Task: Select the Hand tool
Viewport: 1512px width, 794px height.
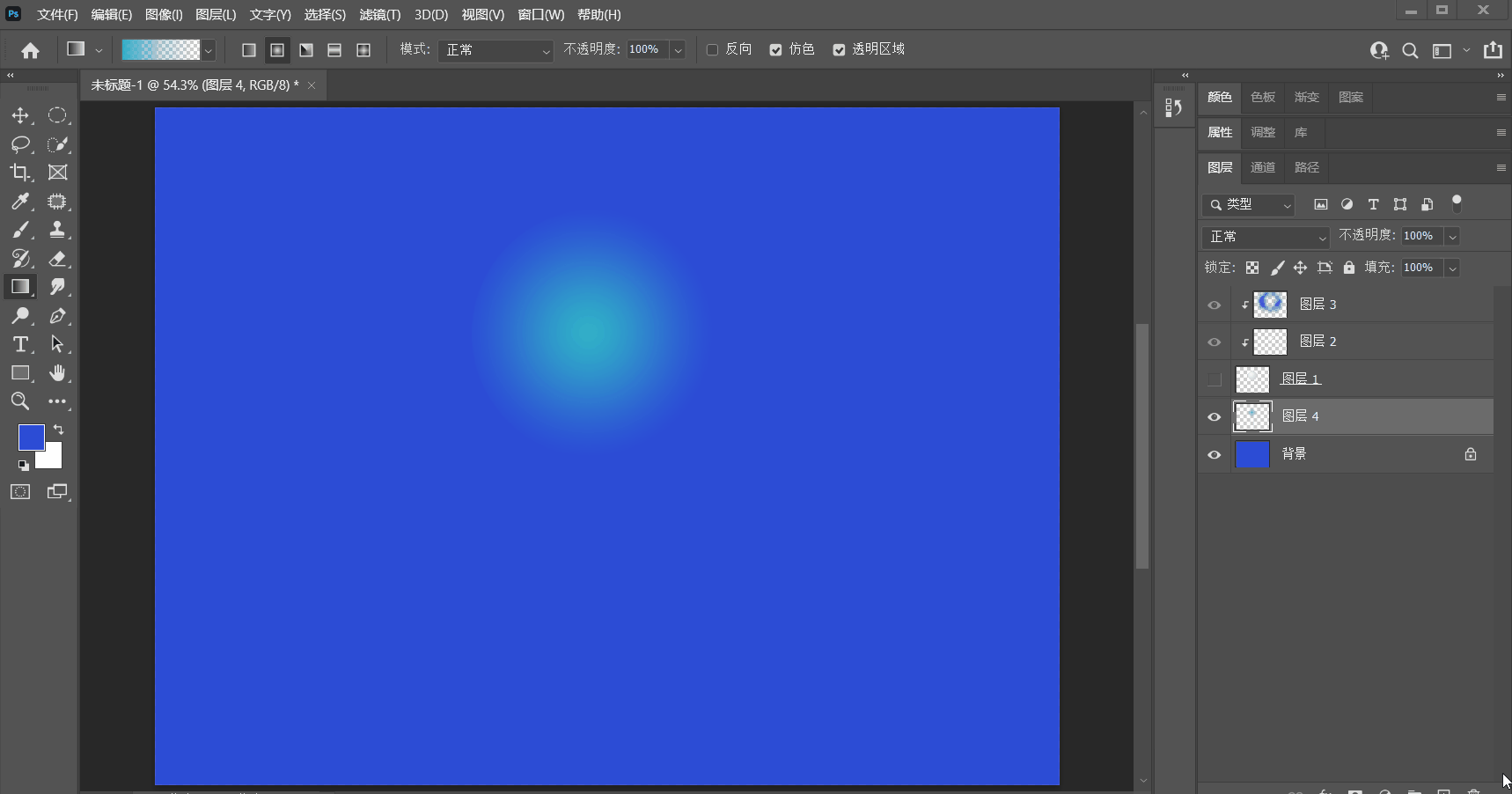Action: pos(57,373)
